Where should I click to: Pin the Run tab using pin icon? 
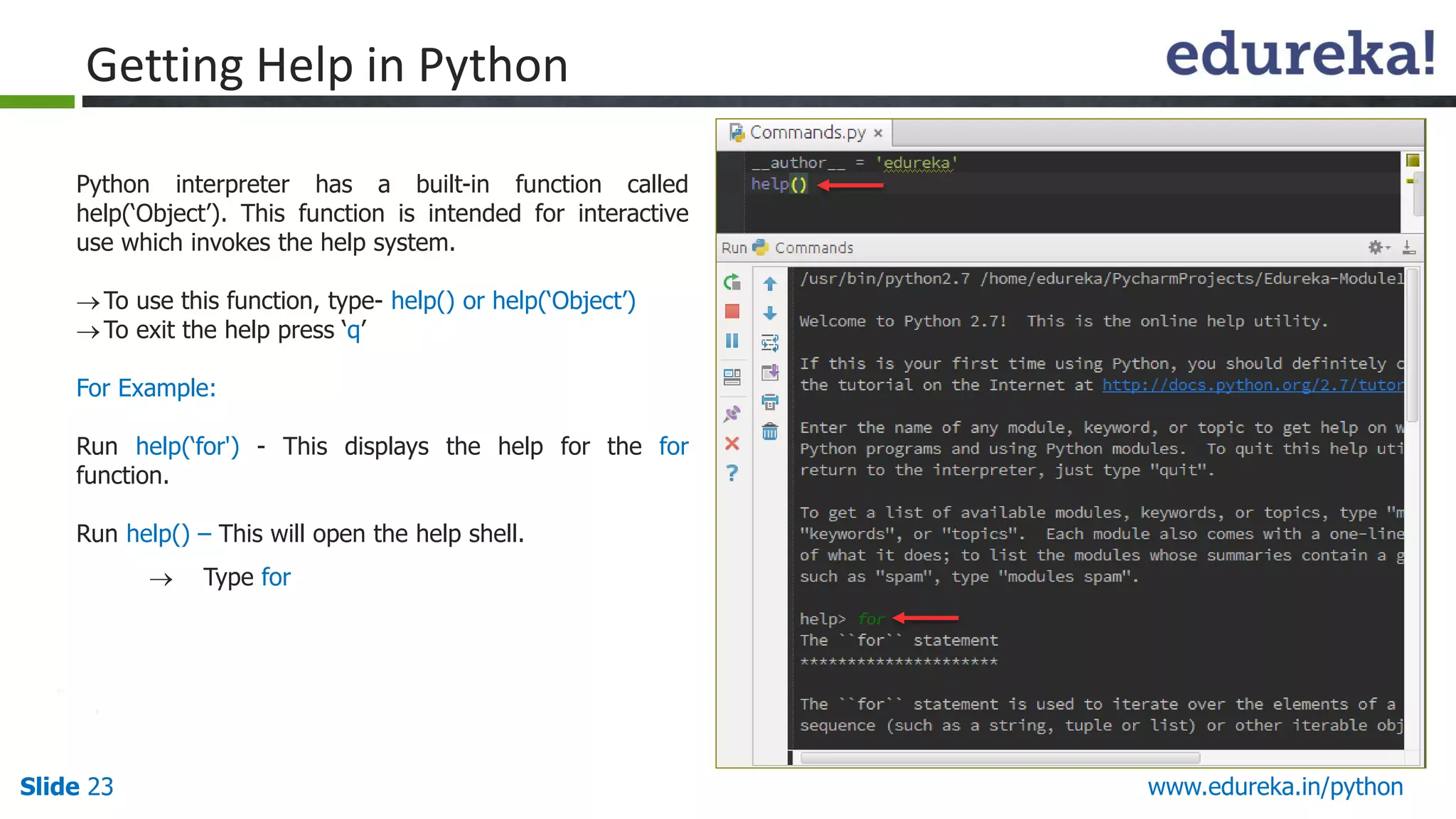coord(732,414)
